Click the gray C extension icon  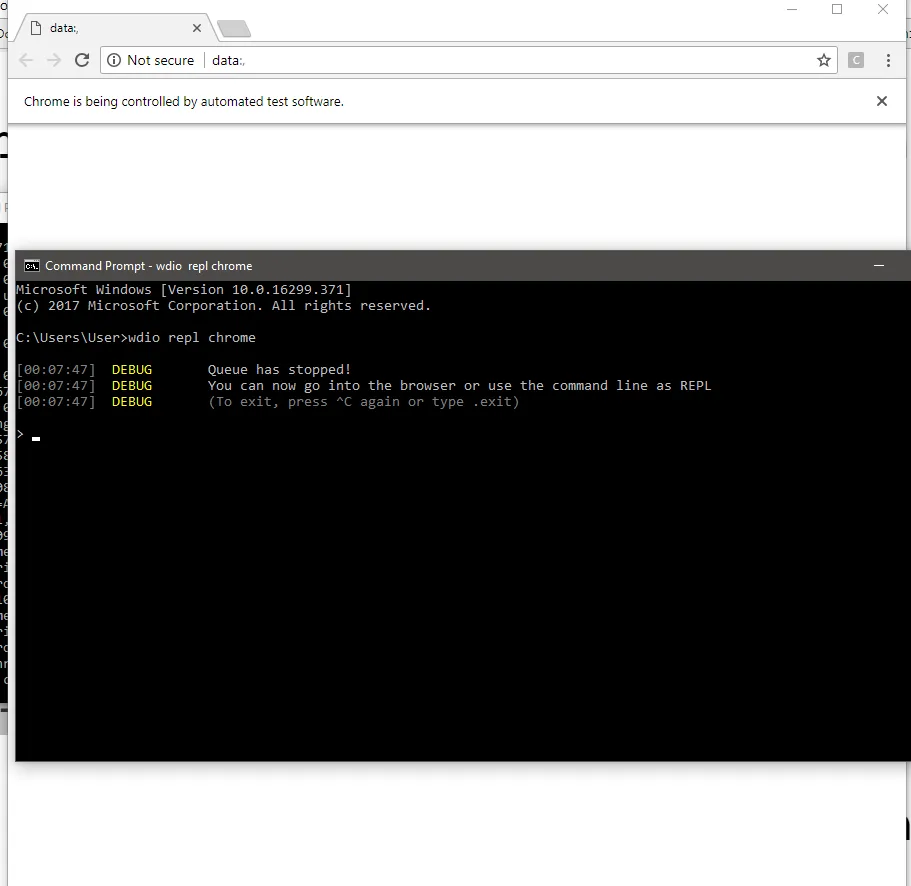tap(855, 60)
